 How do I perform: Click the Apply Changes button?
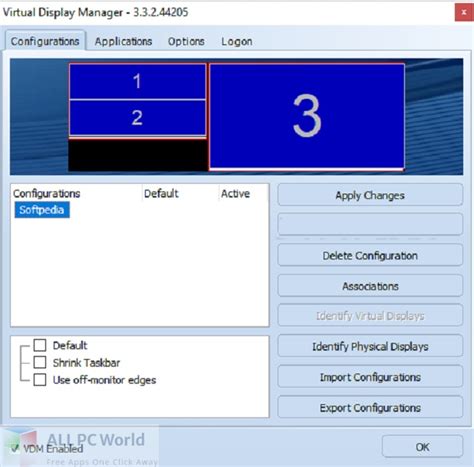point(370,195)
